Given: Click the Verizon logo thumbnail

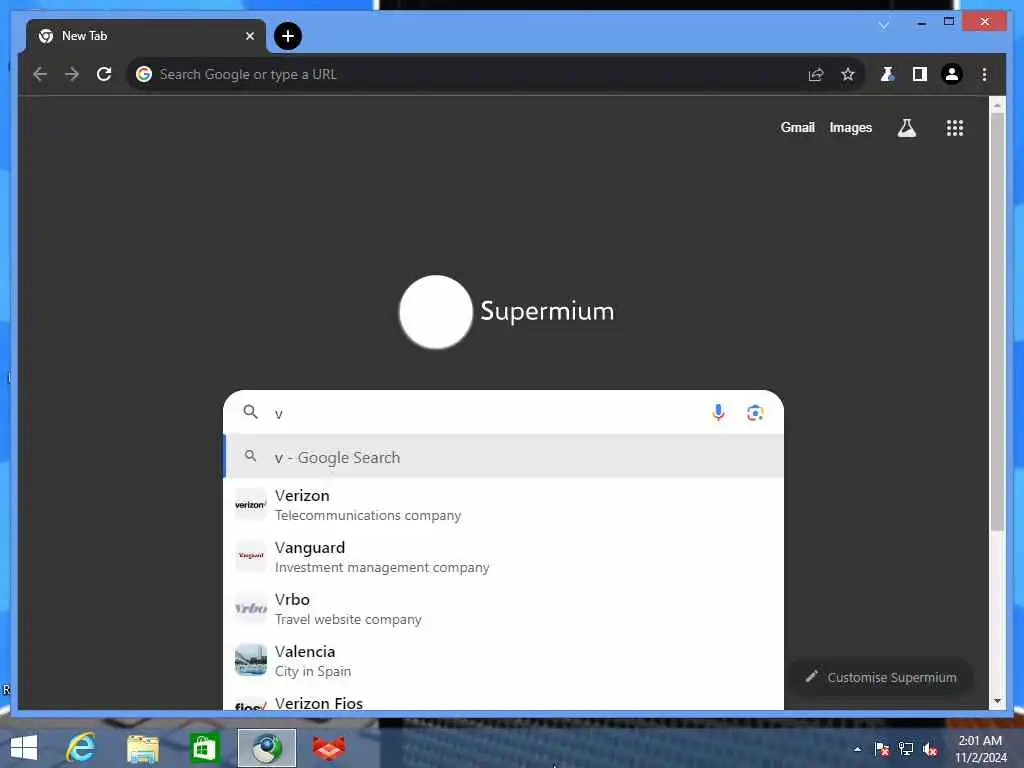Looking at the screenshot, I should 251,505.
